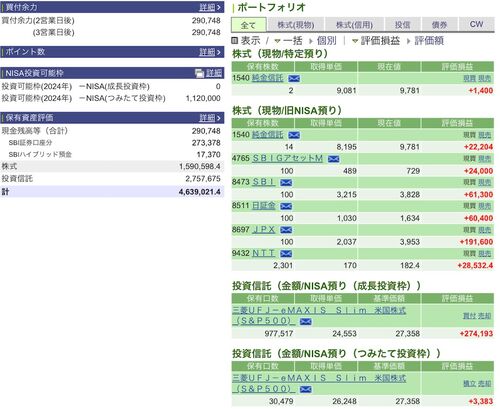Screen dimensions: 500x409
Task: Click the NTT gain value +28,532.4
Action: 475,266
